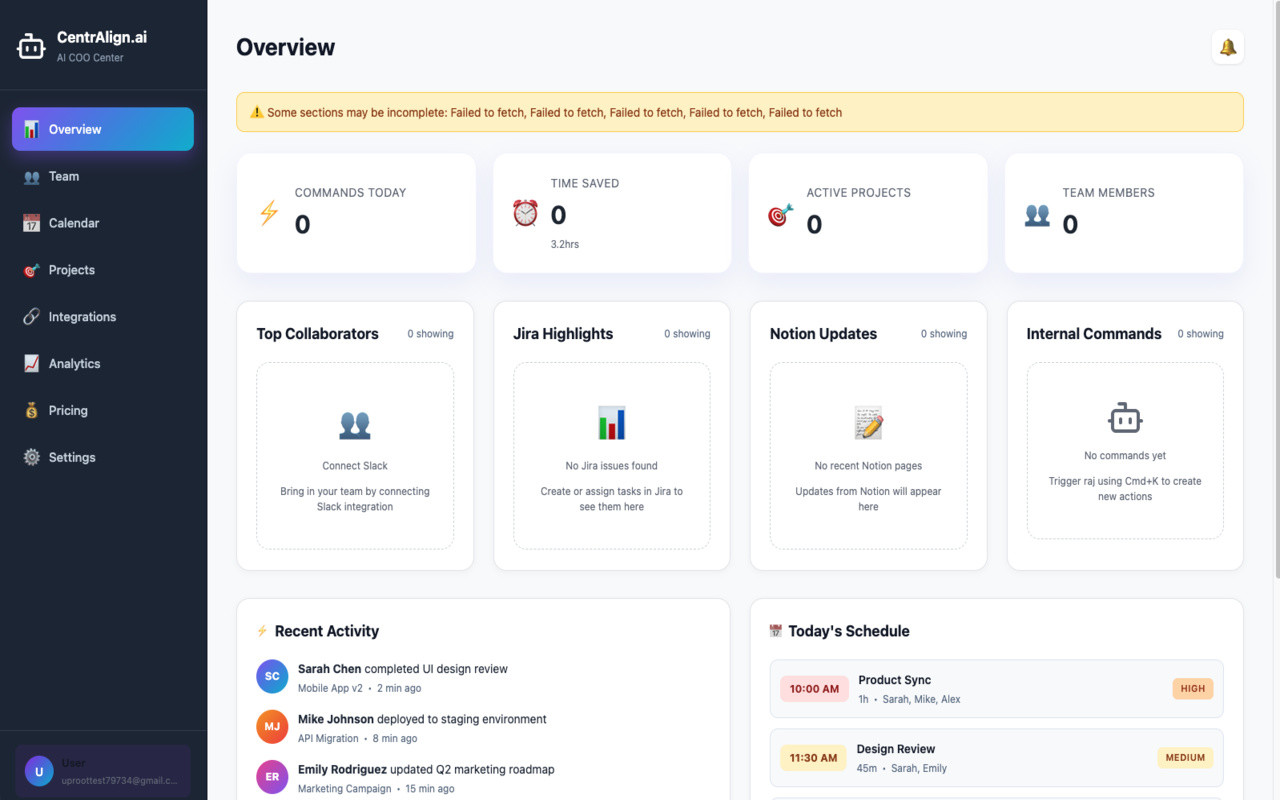This screenshot has width=1280, height=800.
Task: Click the lightning icon beside Recent Activity
Action: coord(263,631)
